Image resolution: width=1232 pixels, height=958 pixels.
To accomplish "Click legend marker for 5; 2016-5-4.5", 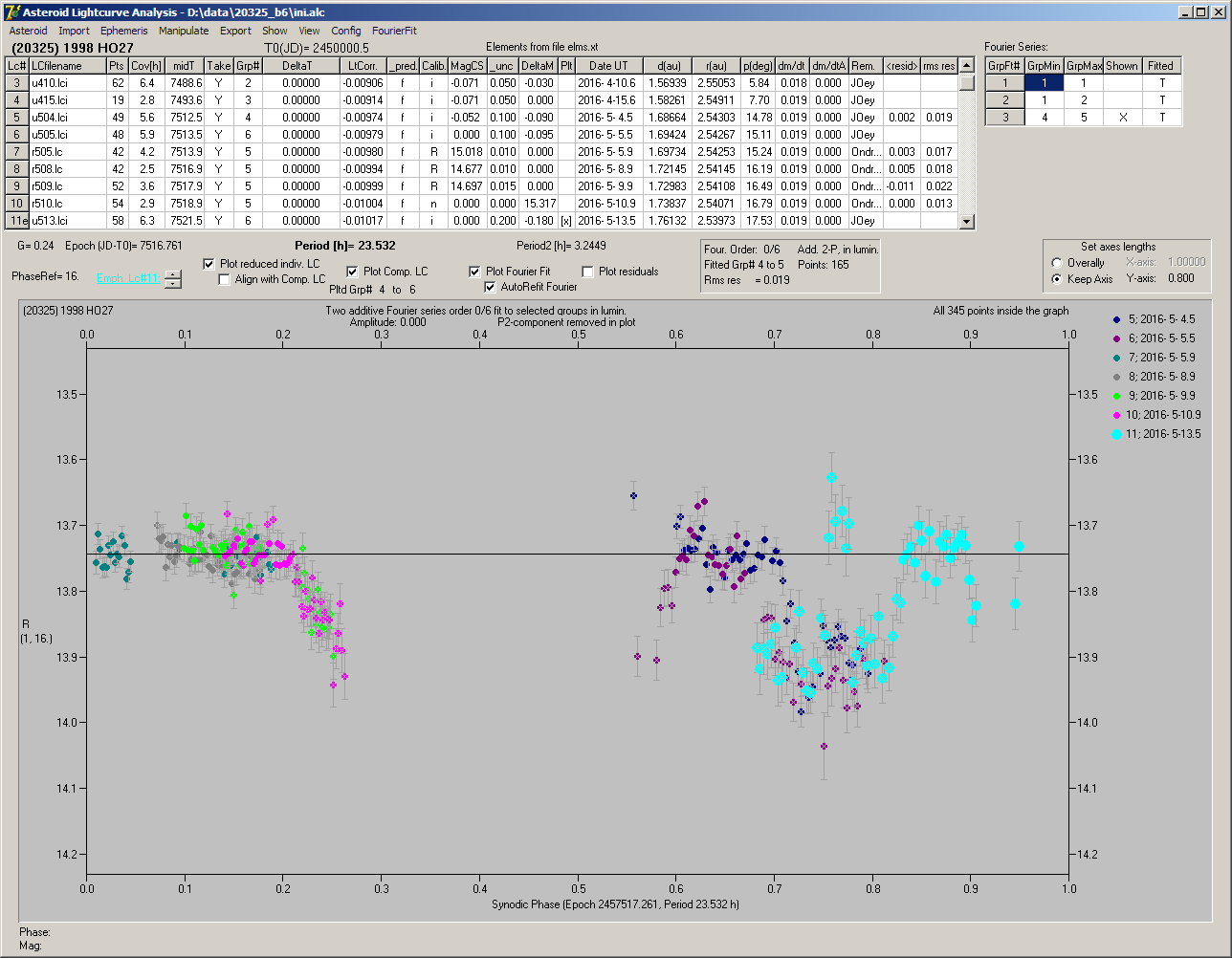I will click(x=1116, y=319).
